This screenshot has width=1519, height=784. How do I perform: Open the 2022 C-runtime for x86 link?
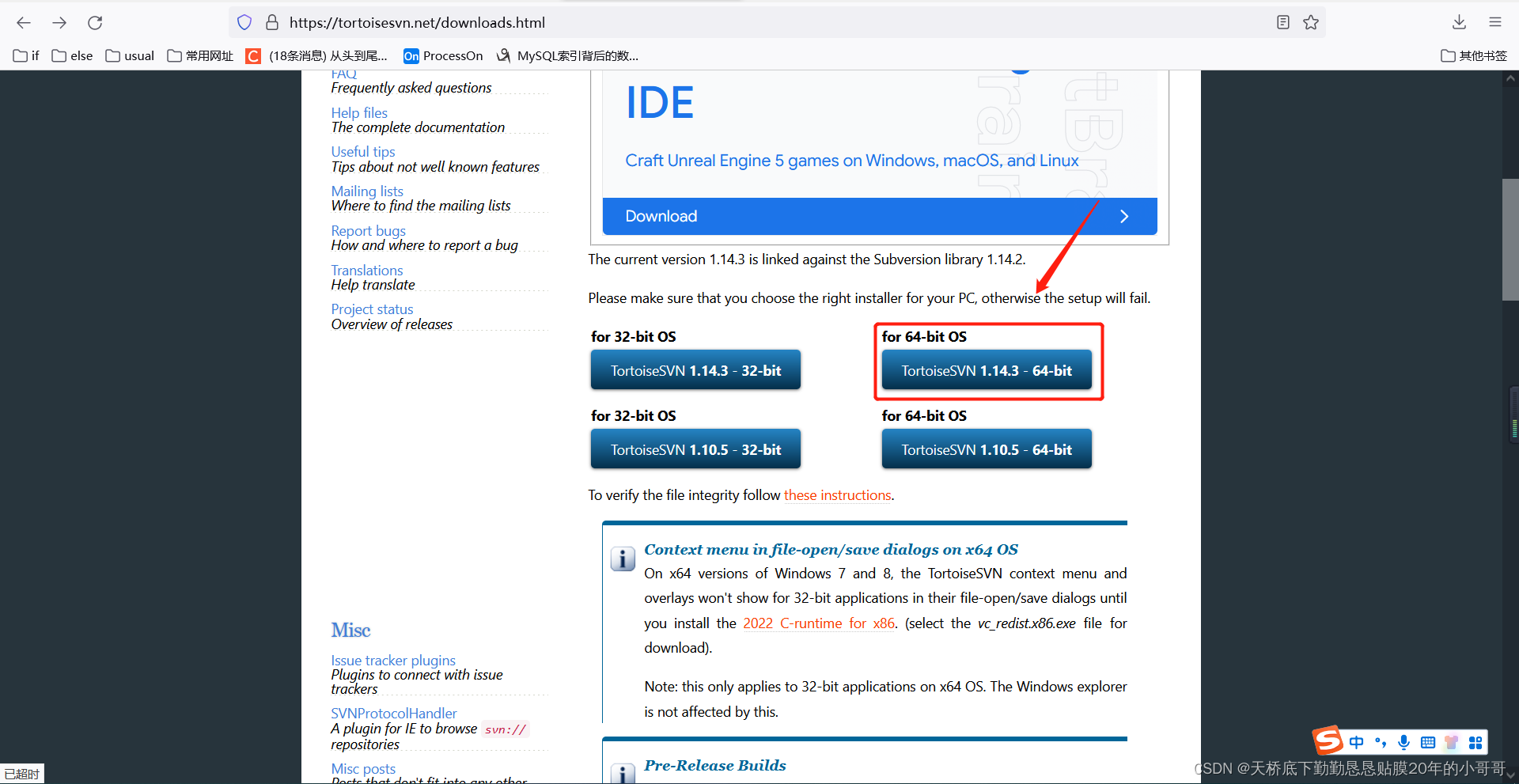819,623
